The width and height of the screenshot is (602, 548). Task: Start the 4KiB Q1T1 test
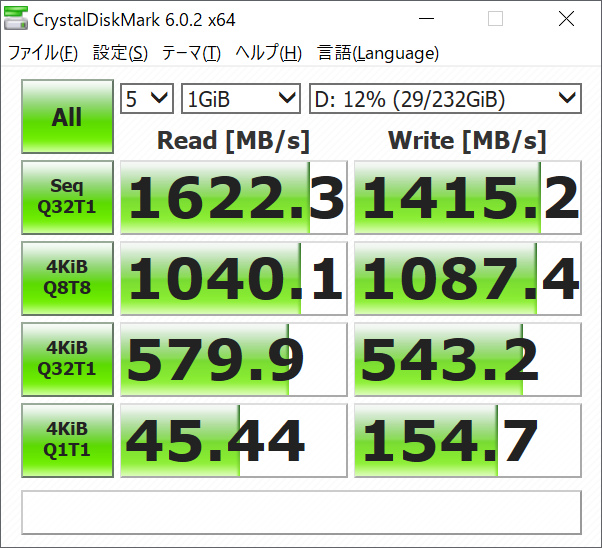(x=67, y=440)
